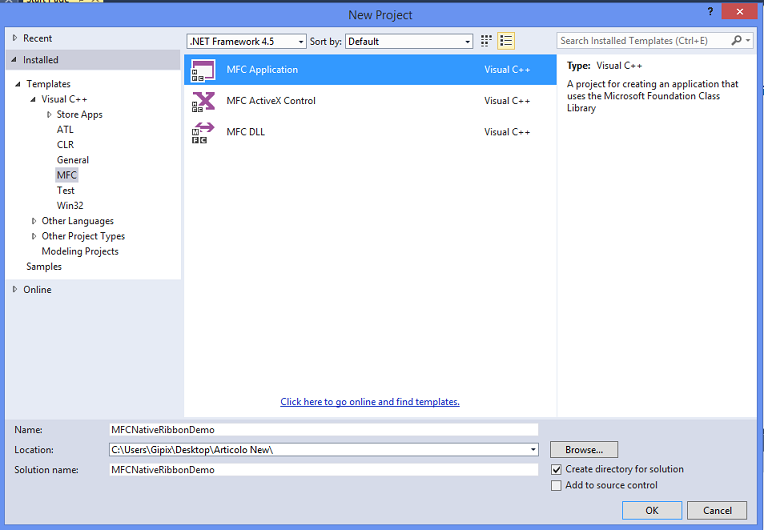Open the .NET Framework 4.5 dropdown

pyautogui.click(x=247, y=41)
